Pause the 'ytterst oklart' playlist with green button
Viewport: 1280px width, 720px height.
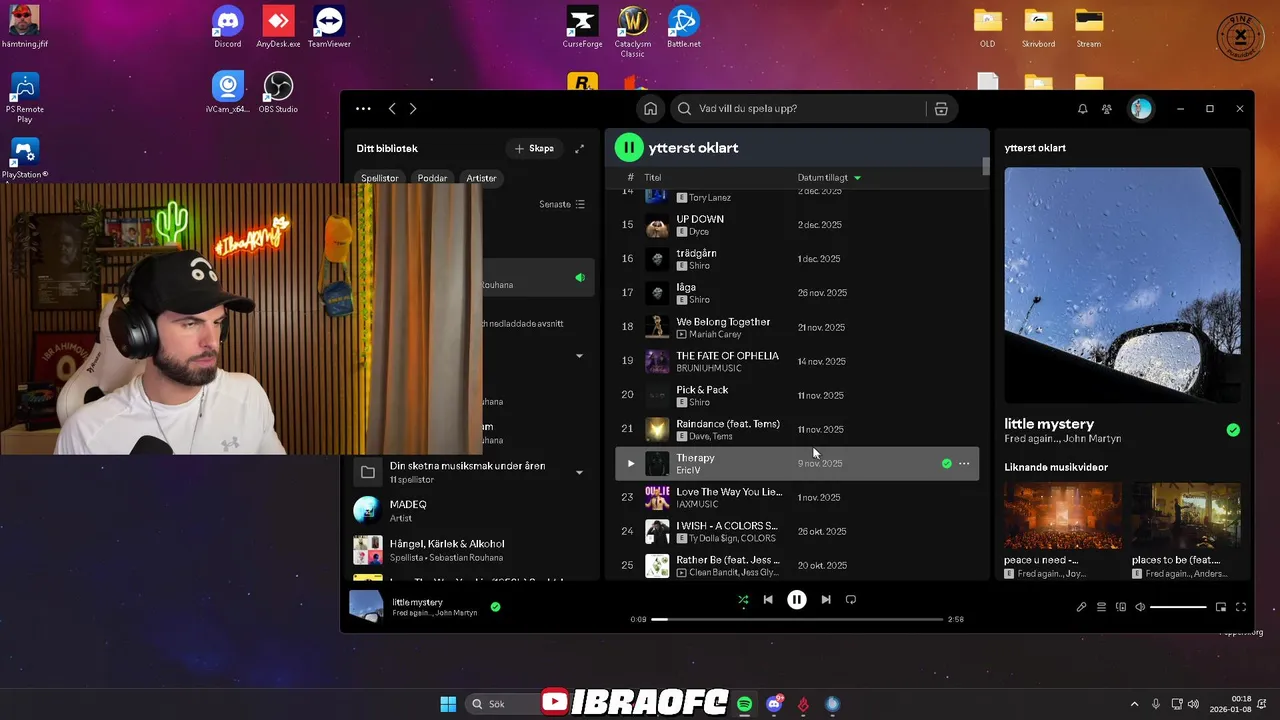(629, 148)
